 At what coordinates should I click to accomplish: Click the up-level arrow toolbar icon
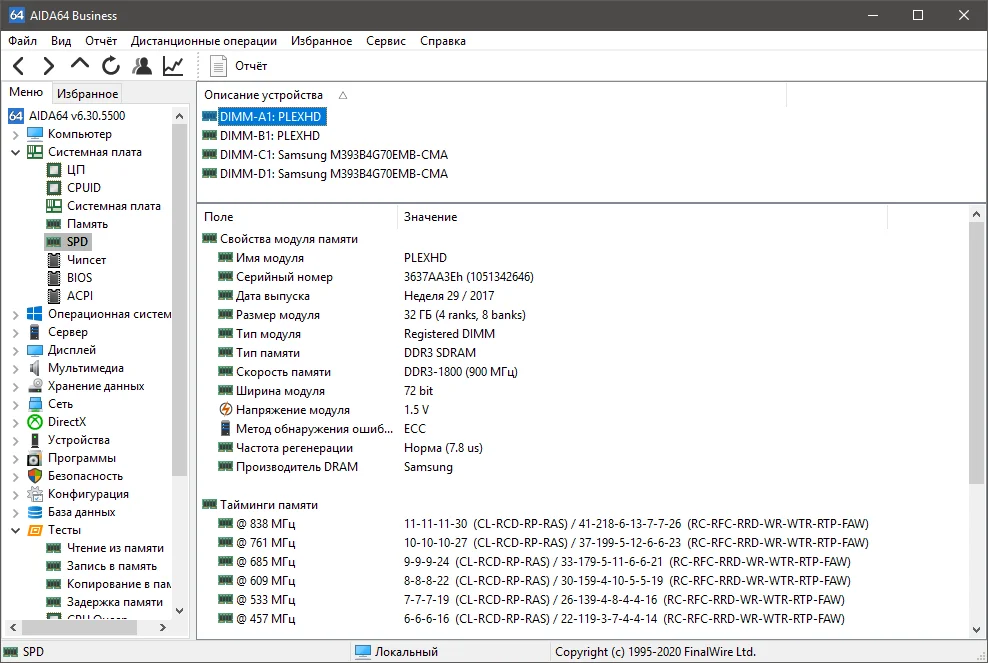(x=79, y=64)
